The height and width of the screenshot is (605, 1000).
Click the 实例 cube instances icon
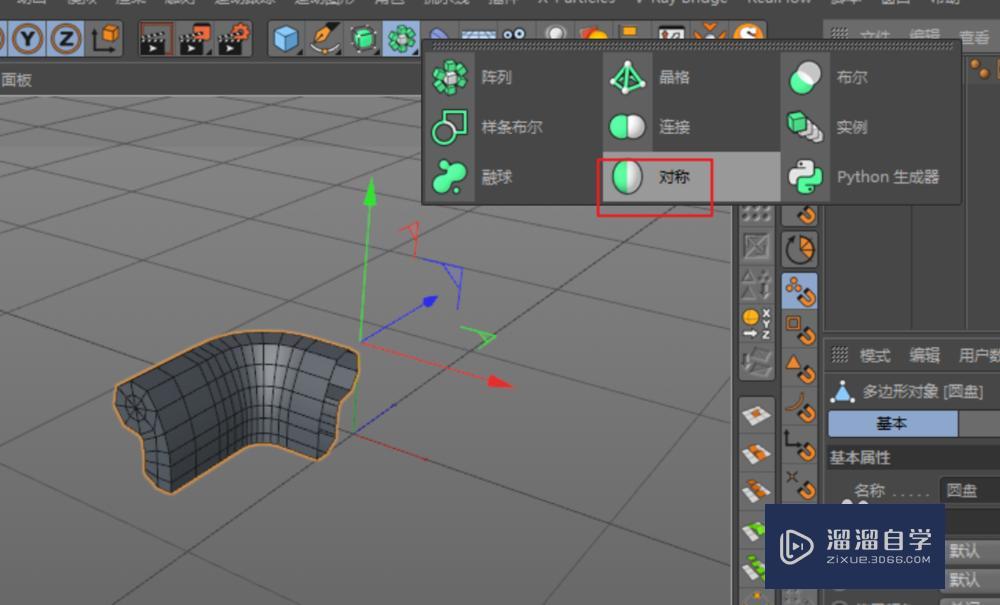click(x=805, y=127)
